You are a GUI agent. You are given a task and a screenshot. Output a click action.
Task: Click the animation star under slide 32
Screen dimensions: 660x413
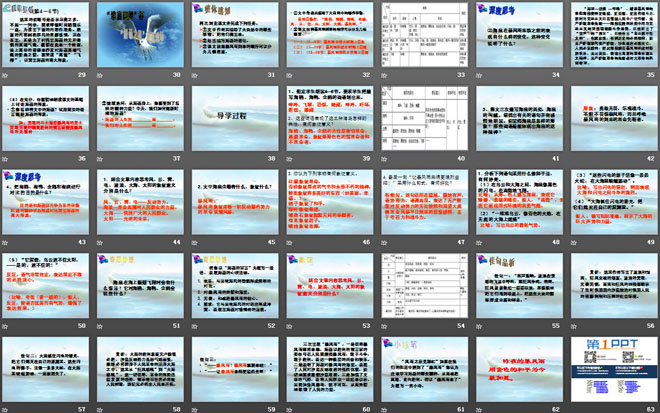pyautogui.click(x=289, y=76)
